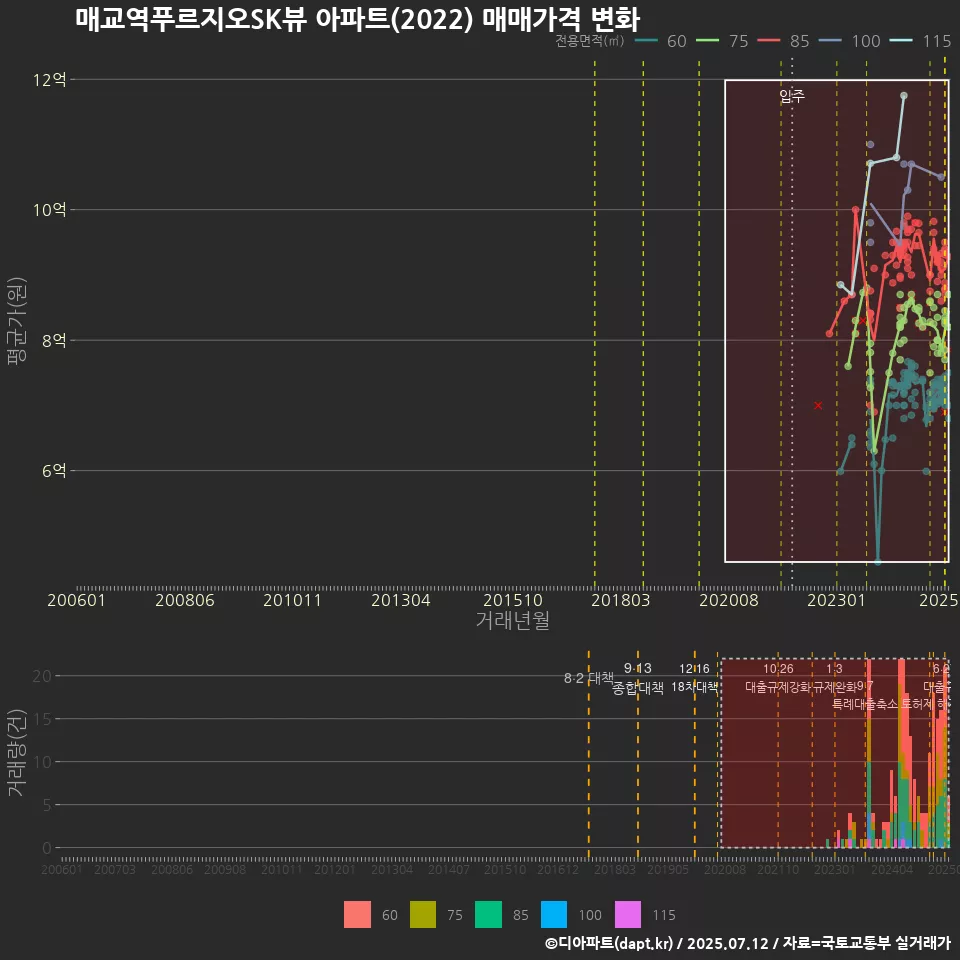Click 202008 on the price chart axis
The width and height of the screenshot is (960, 960).
coord(729,600)
